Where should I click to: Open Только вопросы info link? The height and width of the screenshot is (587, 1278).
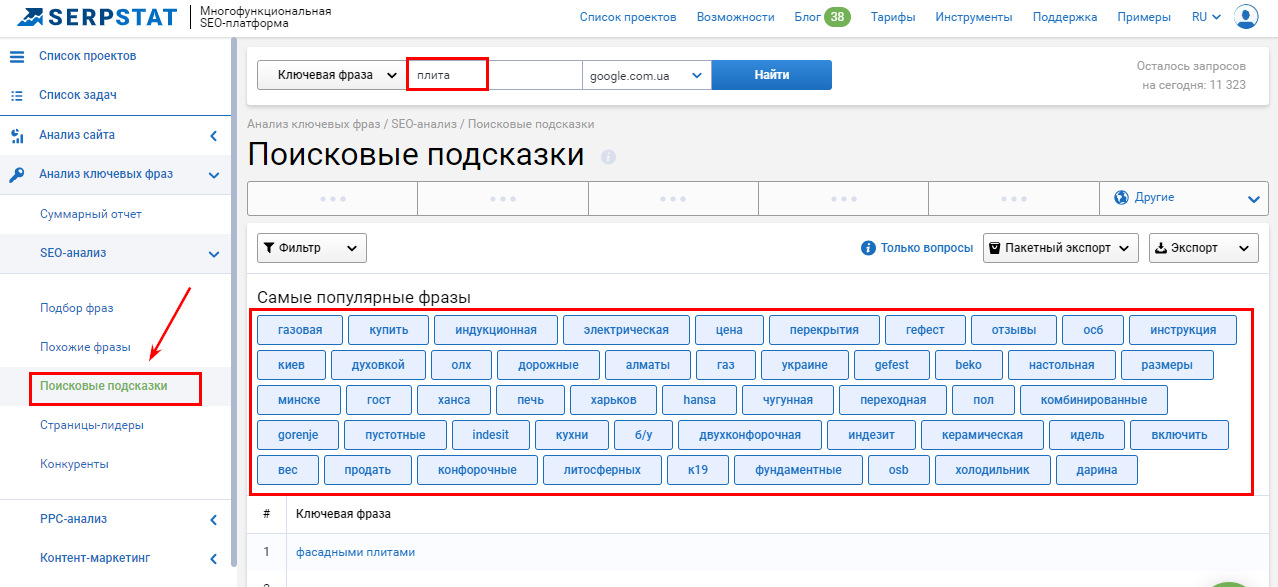917,248
